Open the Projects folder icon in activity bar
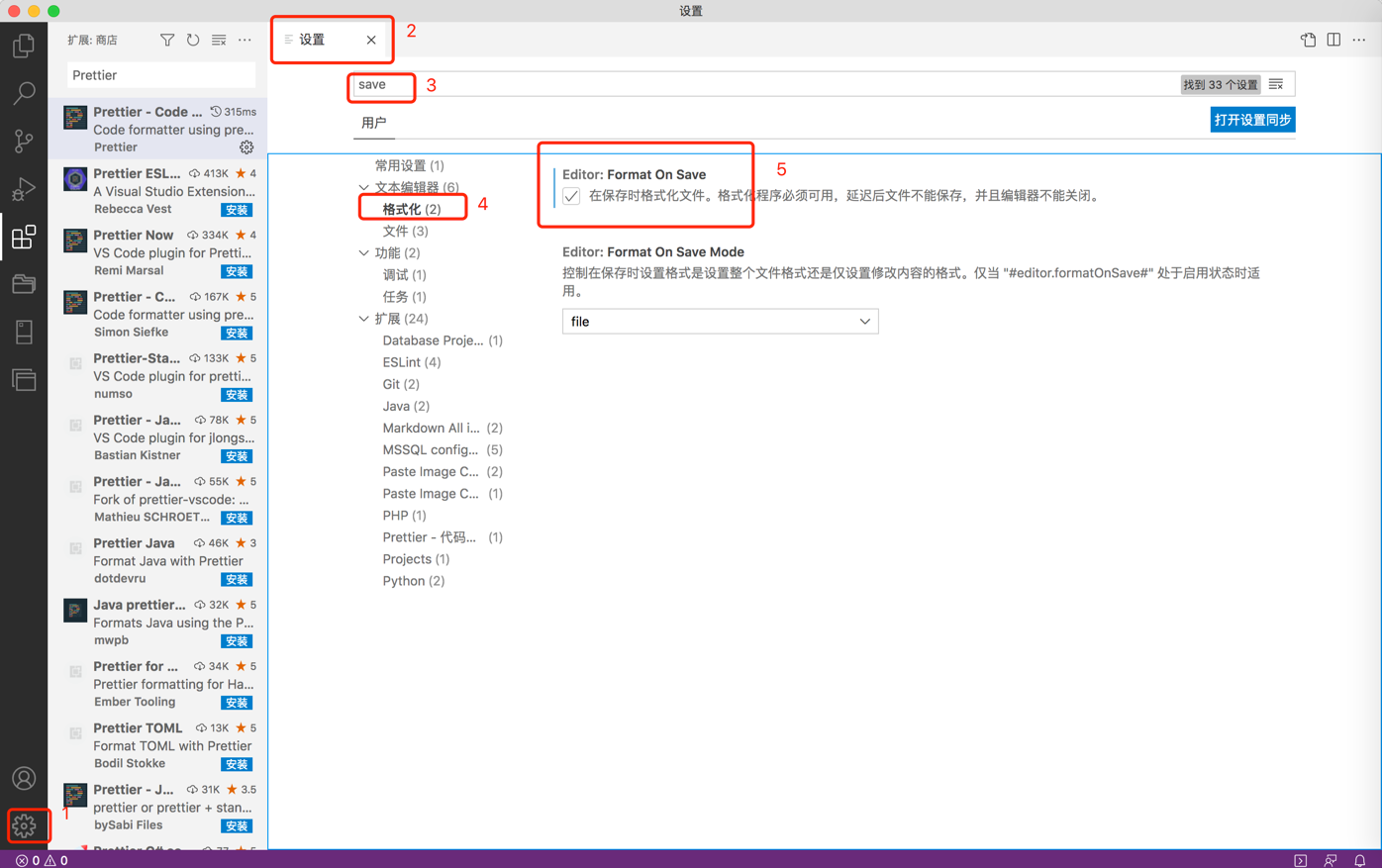 (24, 284)
